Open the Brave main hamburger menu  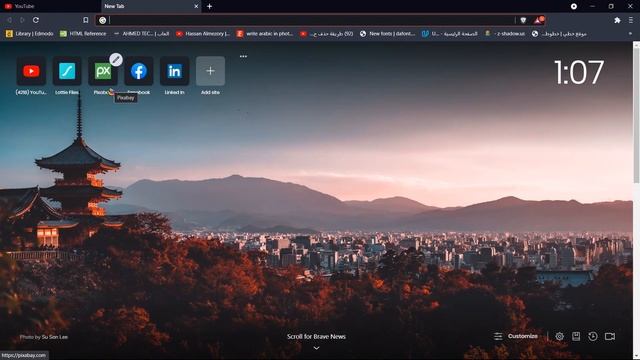click(631, 20)
